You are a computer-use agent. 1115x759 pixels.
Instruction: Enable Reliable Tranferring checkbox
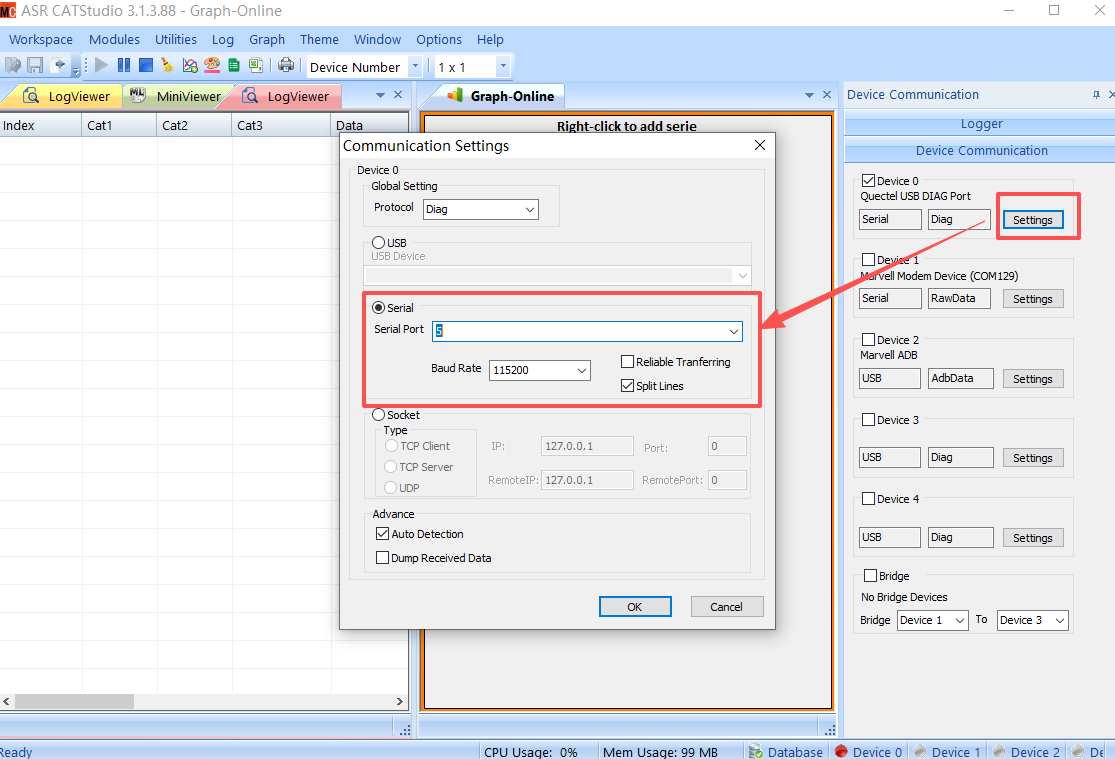click(627, 361)
